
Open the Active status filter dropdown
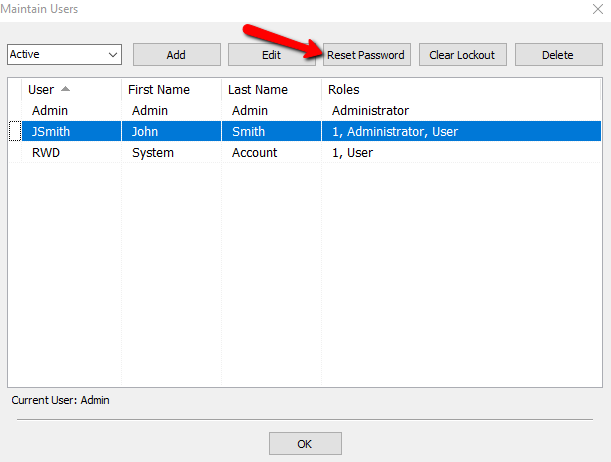(x=64, y=55)
